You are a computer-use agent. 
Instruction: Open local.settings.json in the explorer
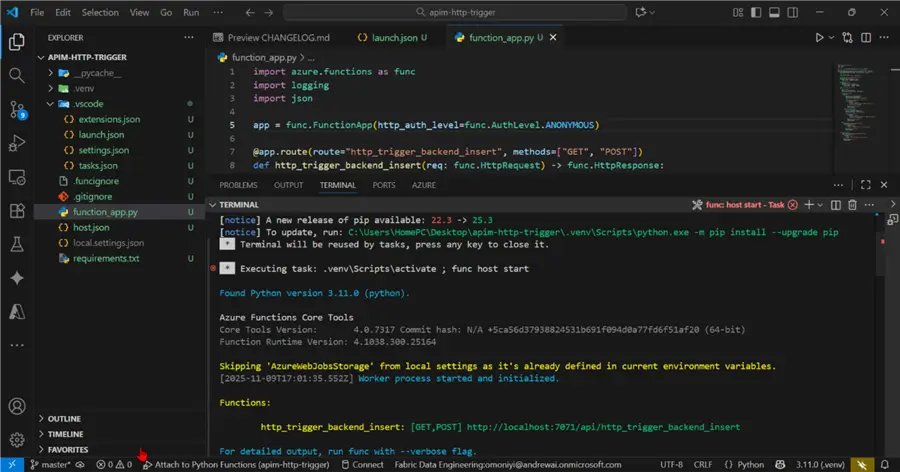point(108,243)
